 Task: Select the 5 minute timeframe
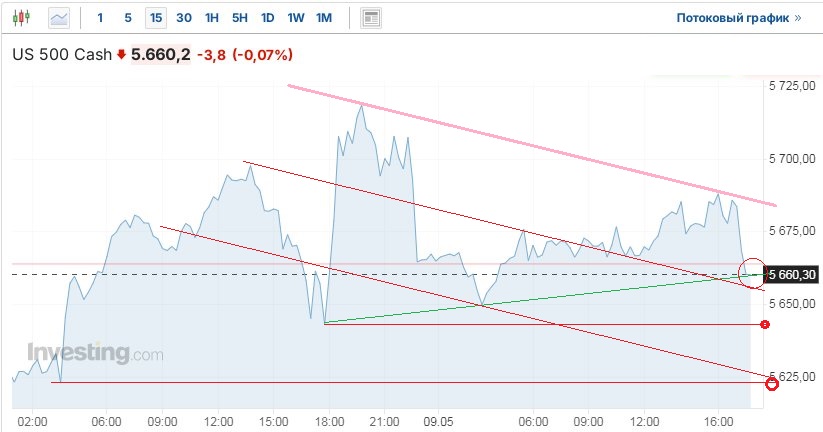pyautogui.click(x=127, y=18)
